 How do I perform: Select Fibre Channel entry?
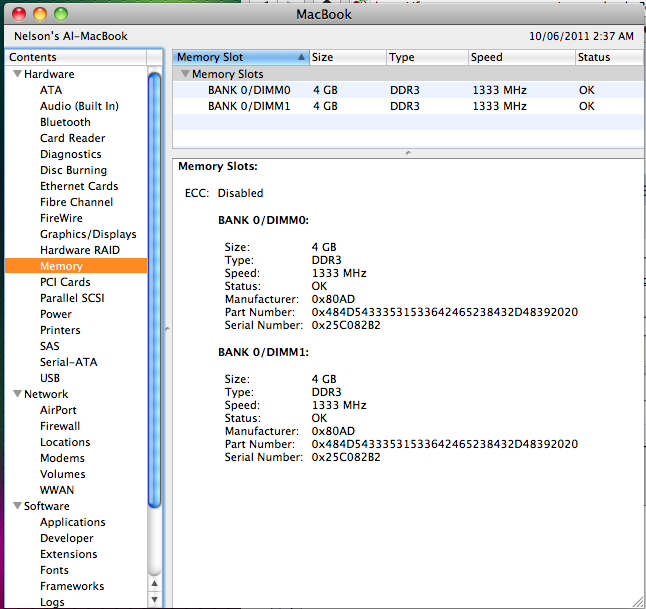pos(76,202)
